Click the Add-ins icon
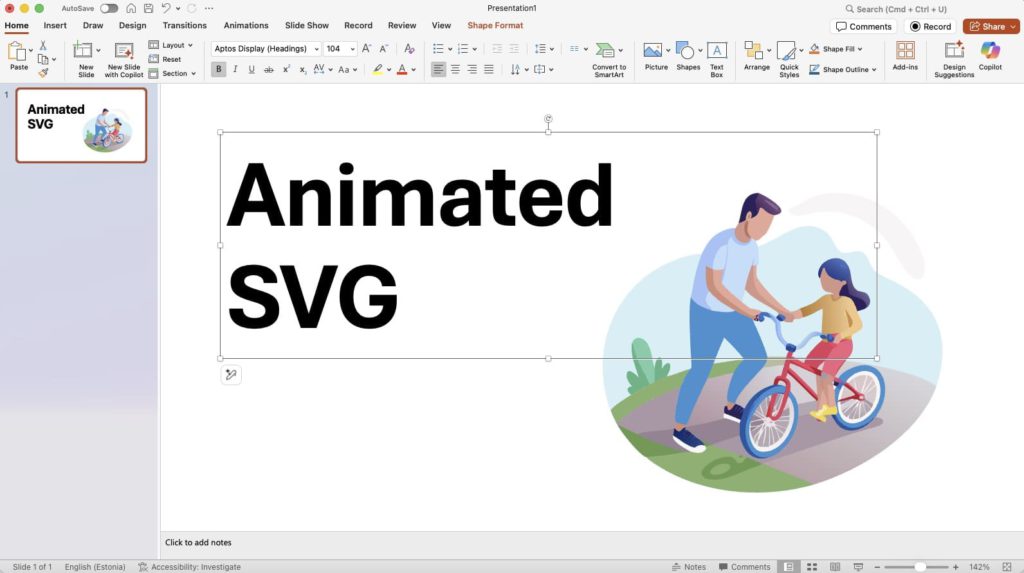Image resolution: width=1024 pixels, height=573 pixels. [x=905, y=56]
